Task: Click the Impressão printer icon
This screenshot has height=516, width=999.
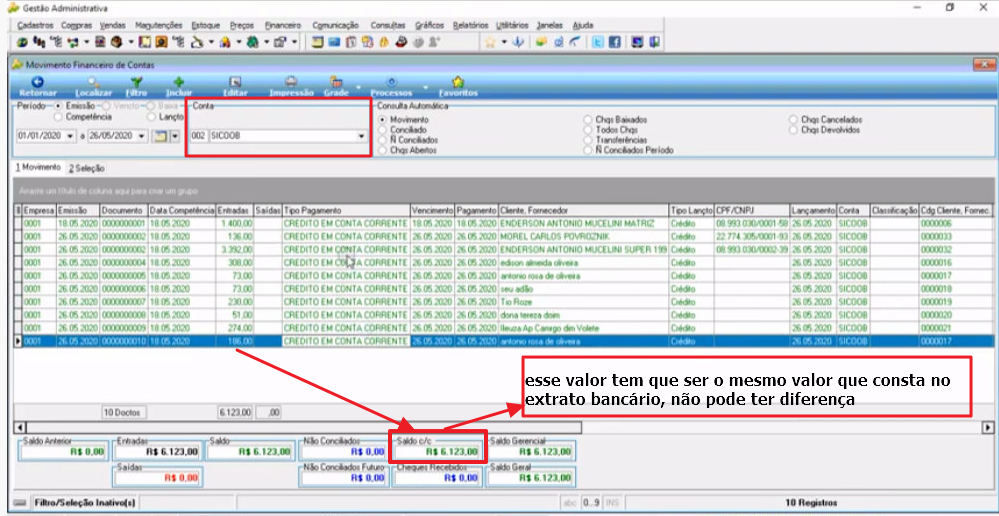Action: 291,82
